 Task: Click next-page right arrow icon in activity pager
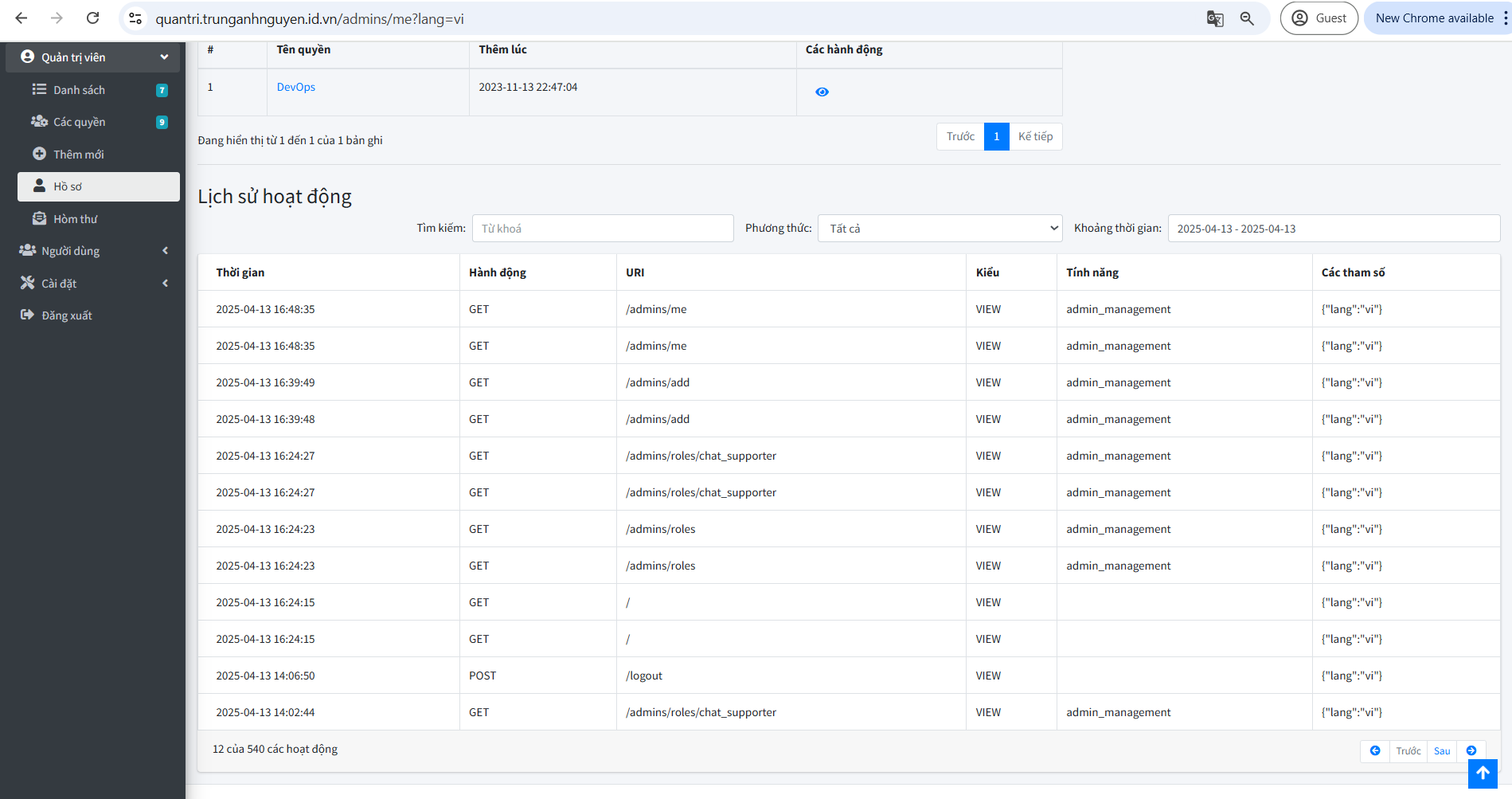point(1471,750)
